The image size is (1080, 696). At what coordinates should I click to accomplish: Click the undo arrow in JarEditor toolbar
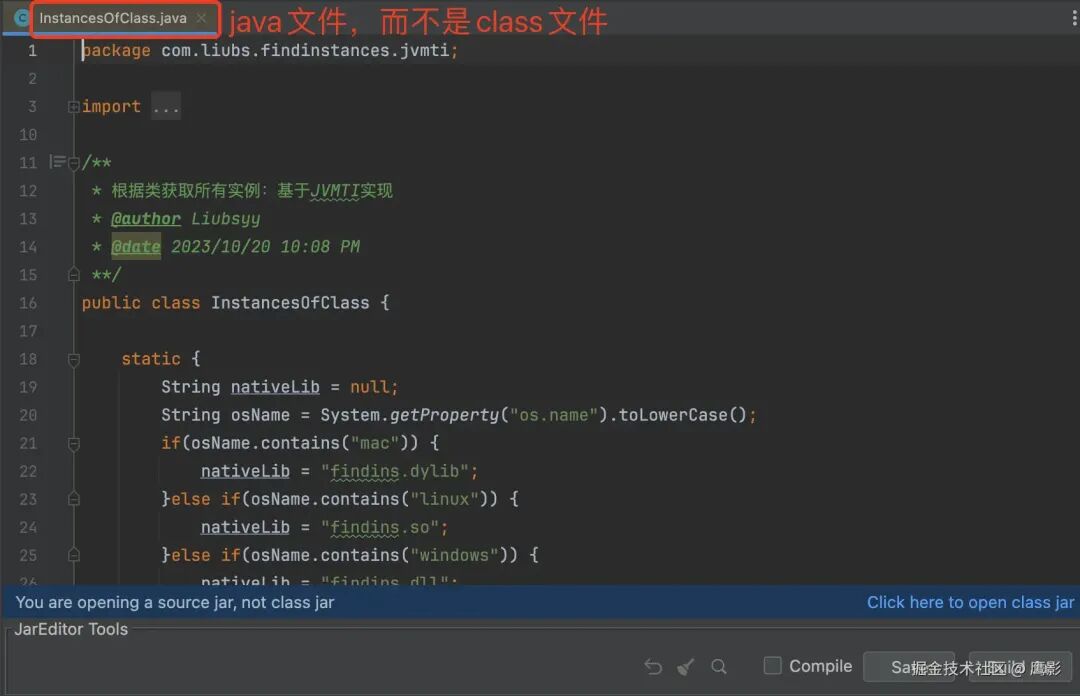pyautogui.click(x=652, y=666)
